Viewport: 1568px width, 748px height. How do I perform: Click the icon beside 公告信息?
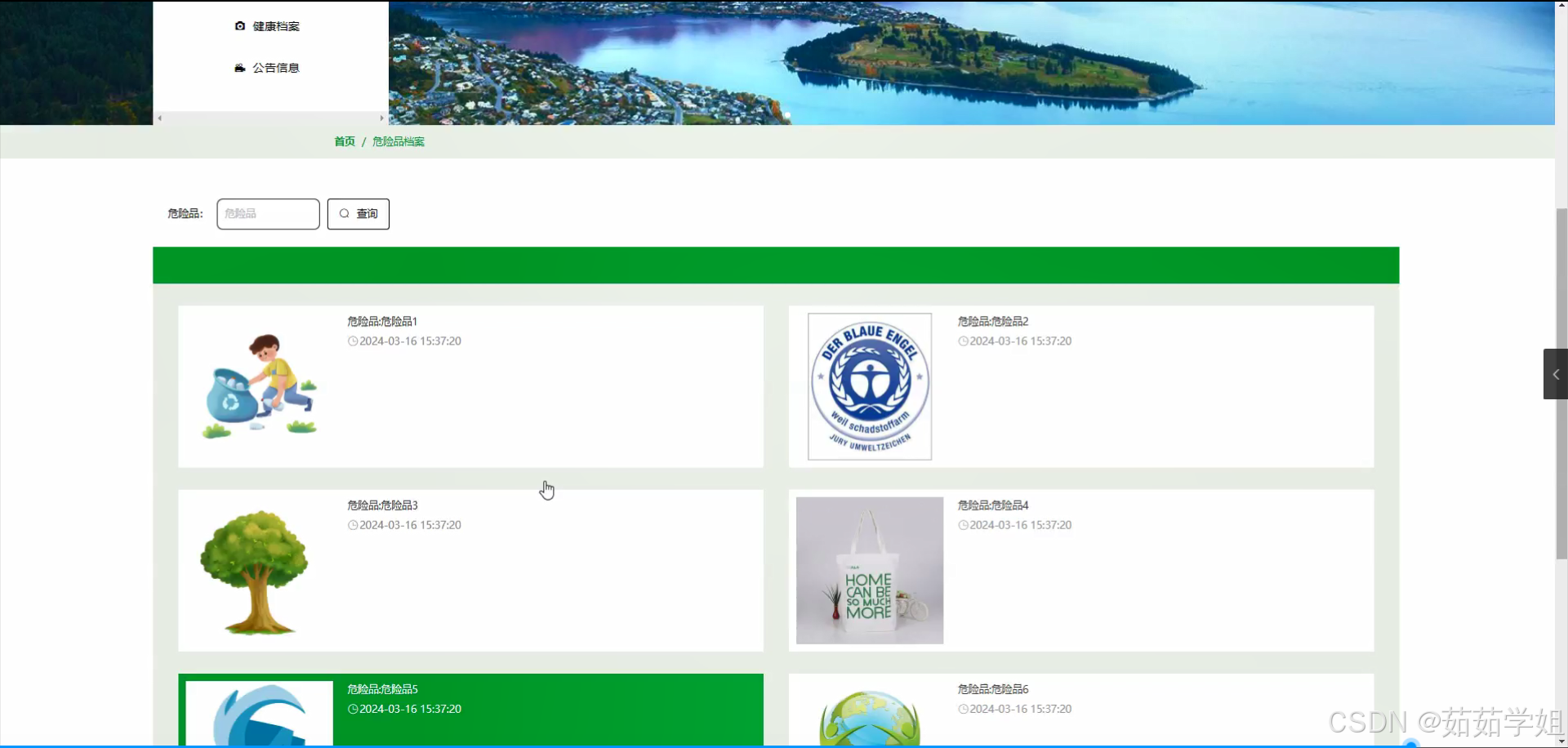point(240,68)
